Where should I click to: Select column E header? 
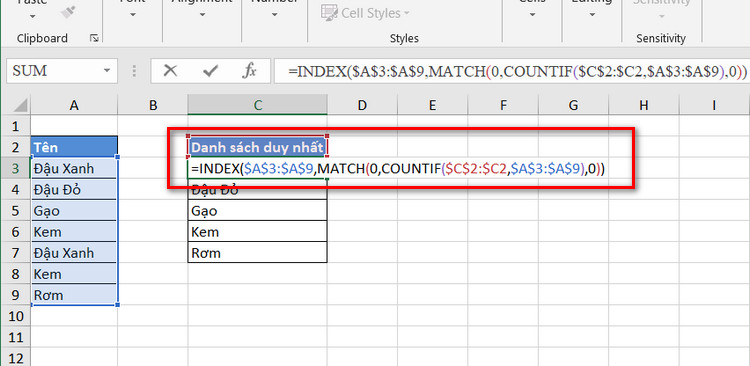[x=432, y=105]
